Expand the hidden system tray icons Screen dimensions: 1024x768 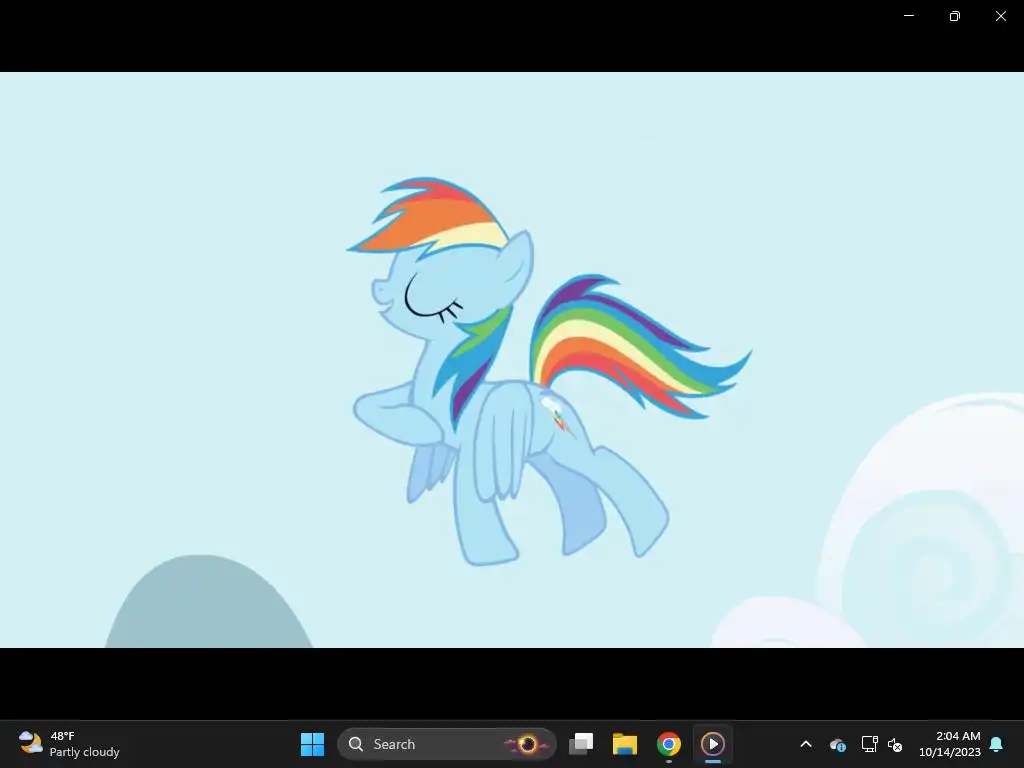click(x=806, y=744)
